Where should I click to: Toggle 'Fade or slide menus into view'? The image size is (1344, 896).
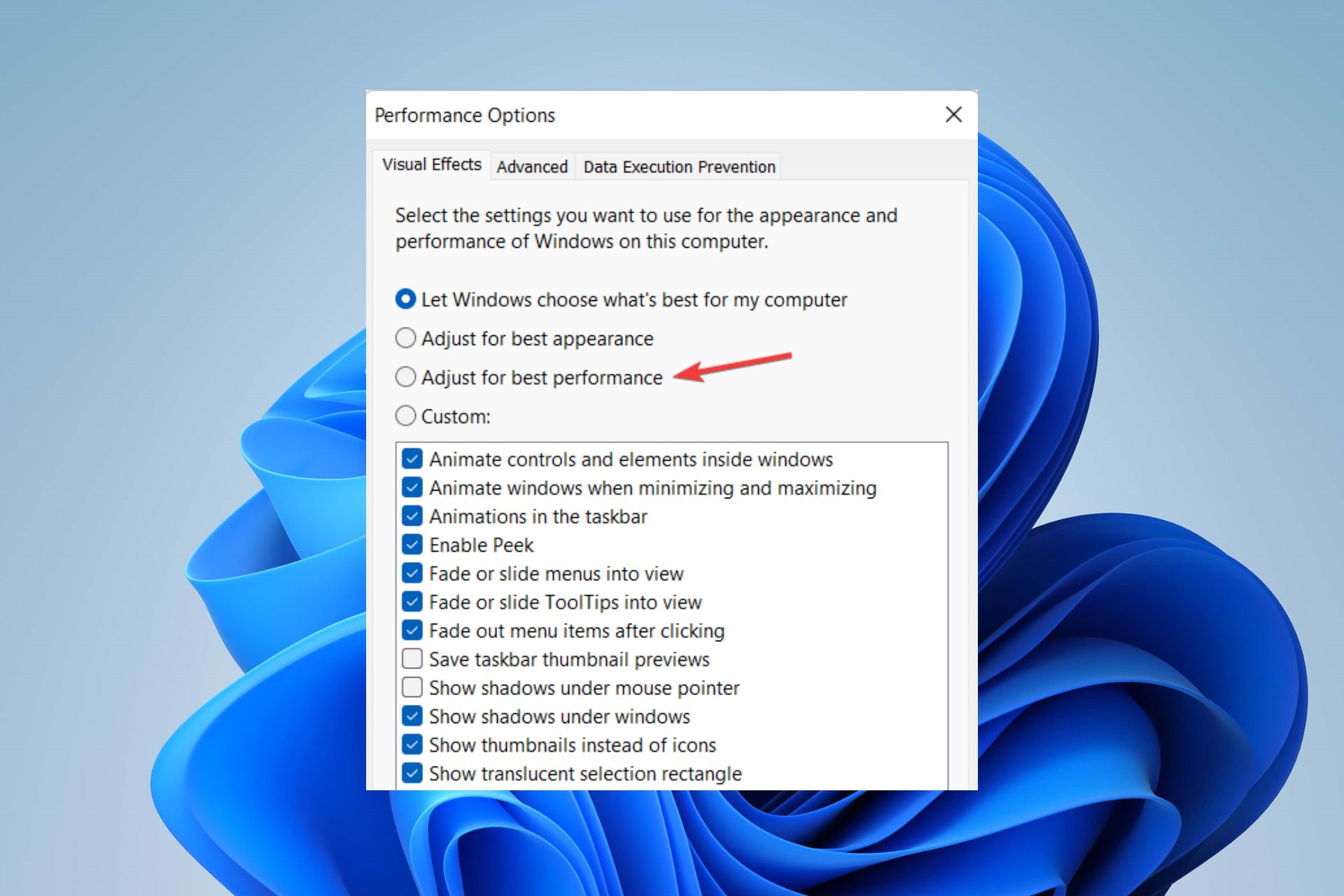click(x=413, y=573)
